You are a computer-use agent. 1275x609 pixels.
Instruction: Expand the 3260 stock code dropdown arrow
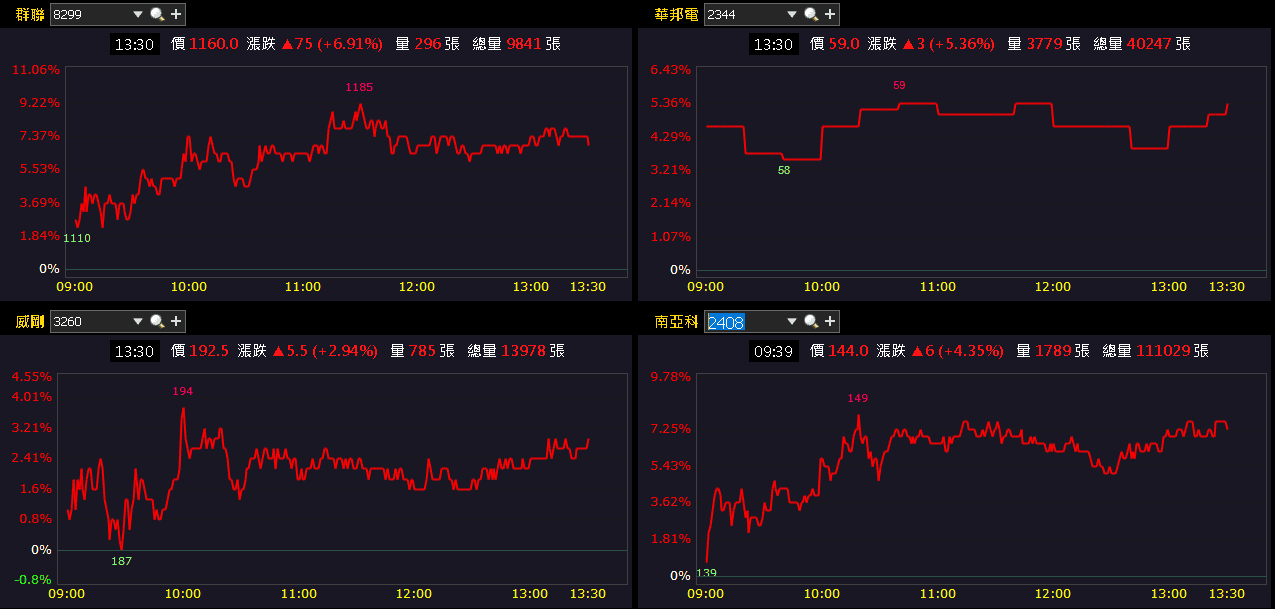click(137, 322)
